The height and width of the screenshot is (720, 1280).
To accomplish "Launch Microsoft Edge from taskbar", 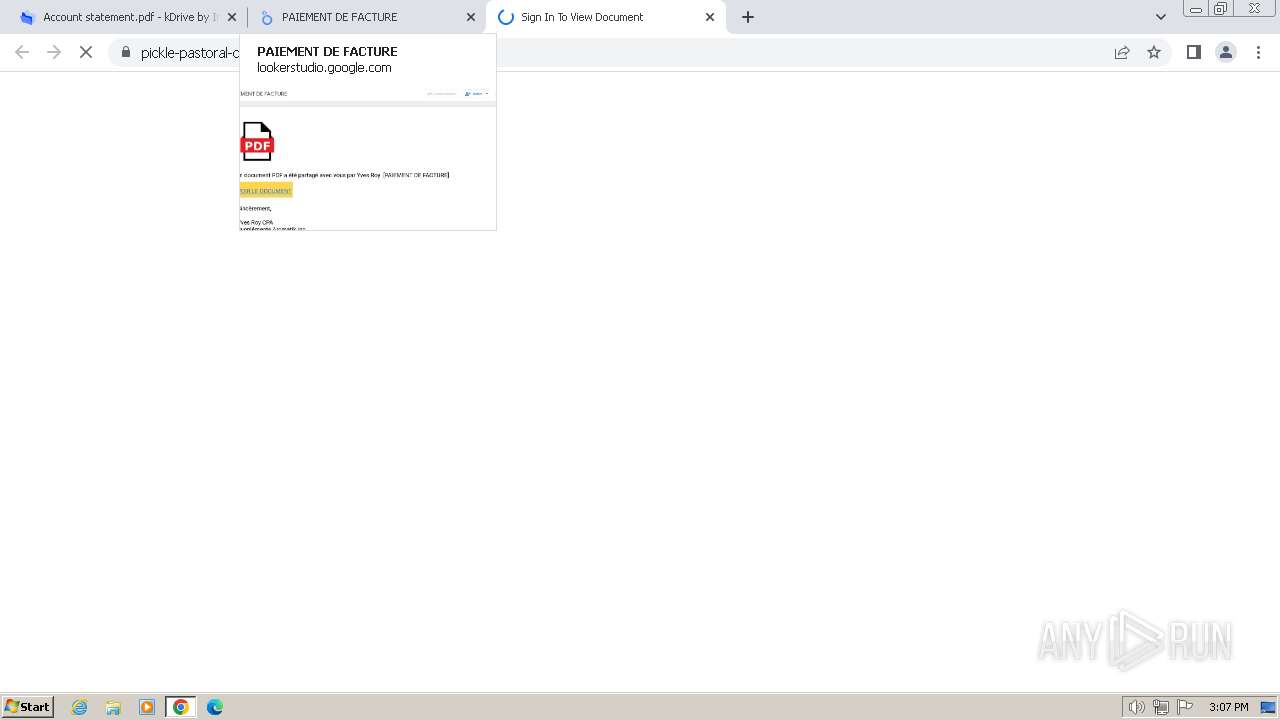I will pos(215,707).
